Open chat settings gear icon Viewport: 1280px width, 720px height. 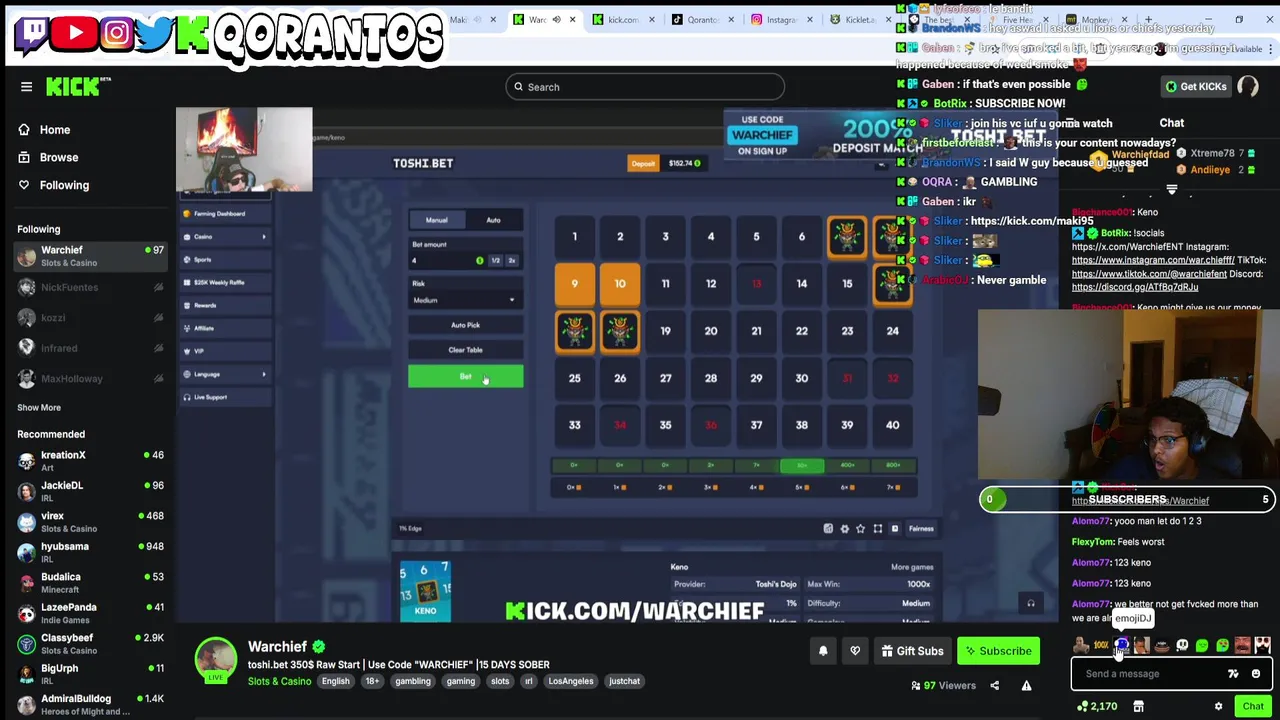tap(1218, 706)
